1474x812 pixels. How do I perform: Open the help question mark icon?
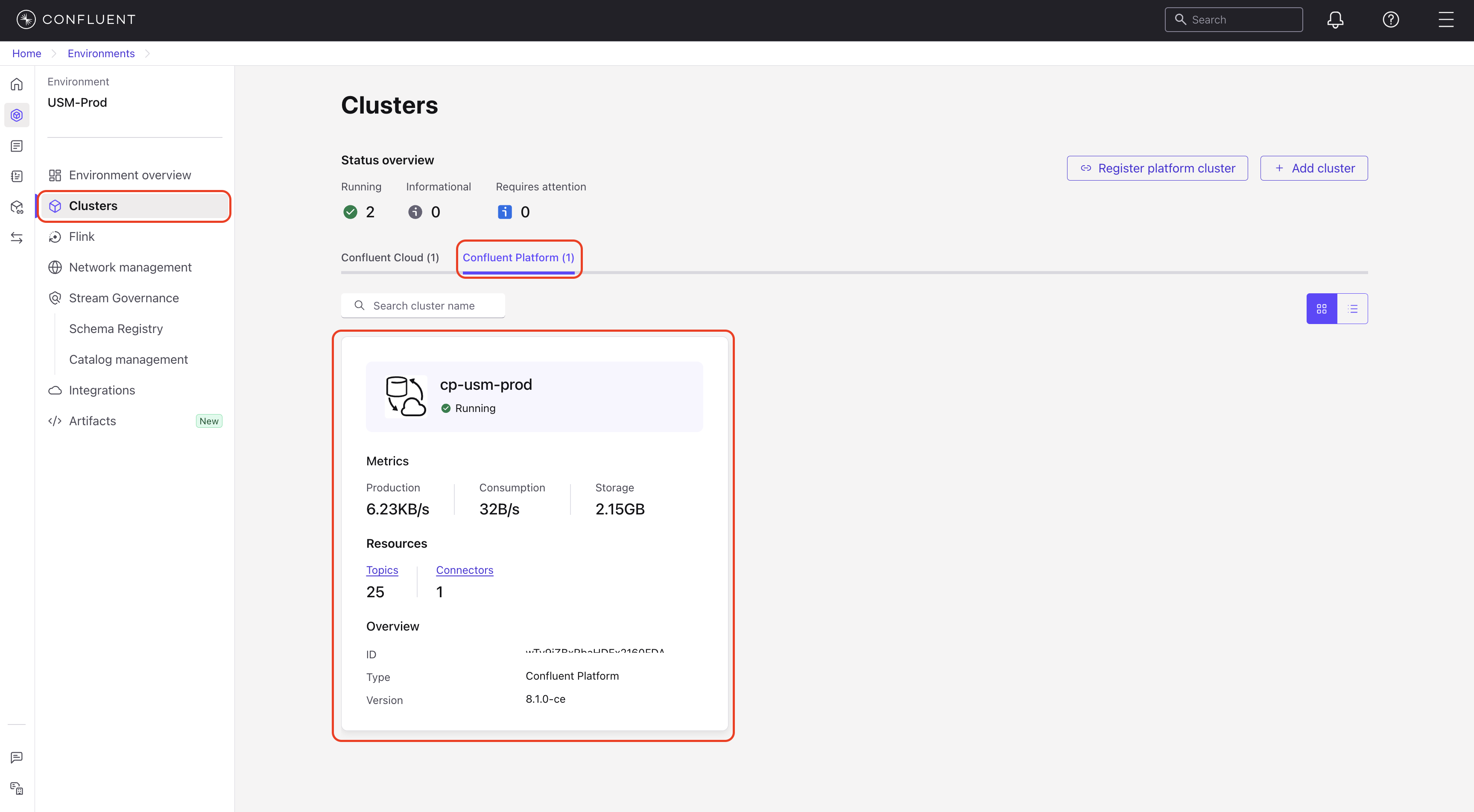1390,20
